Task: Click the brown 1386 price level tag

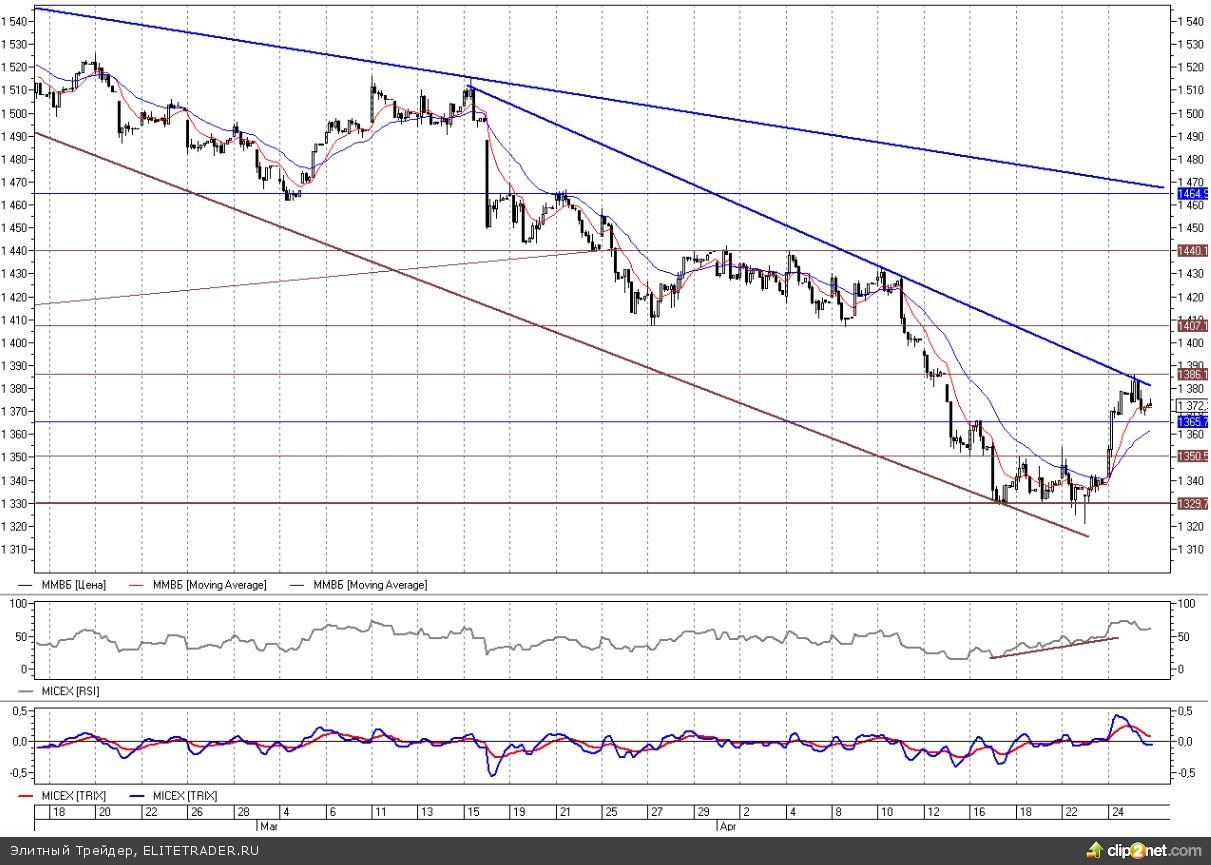Action: point(1192,374)
